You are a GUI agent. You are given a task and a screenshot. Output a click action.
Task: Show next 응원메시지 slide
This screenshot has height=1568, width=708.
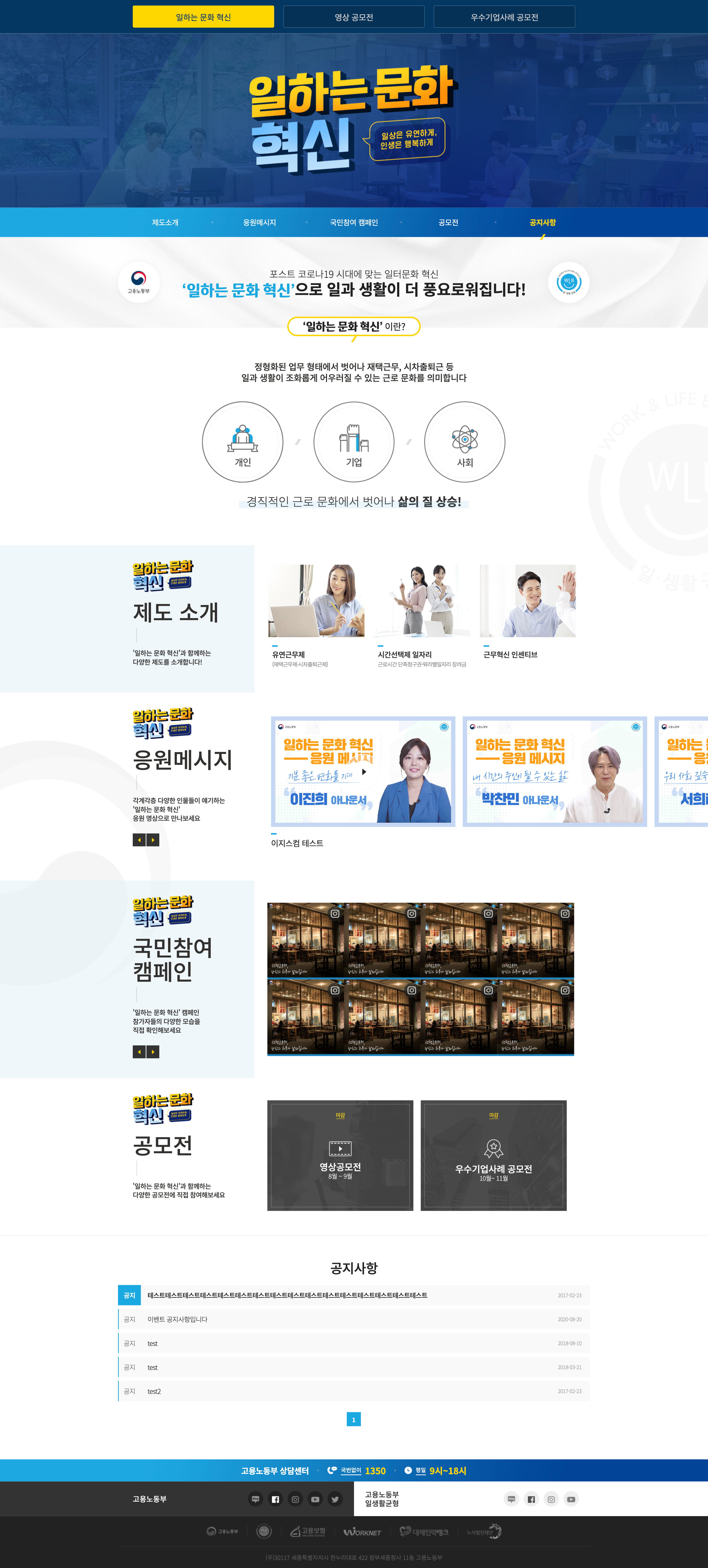coord(153,840)
